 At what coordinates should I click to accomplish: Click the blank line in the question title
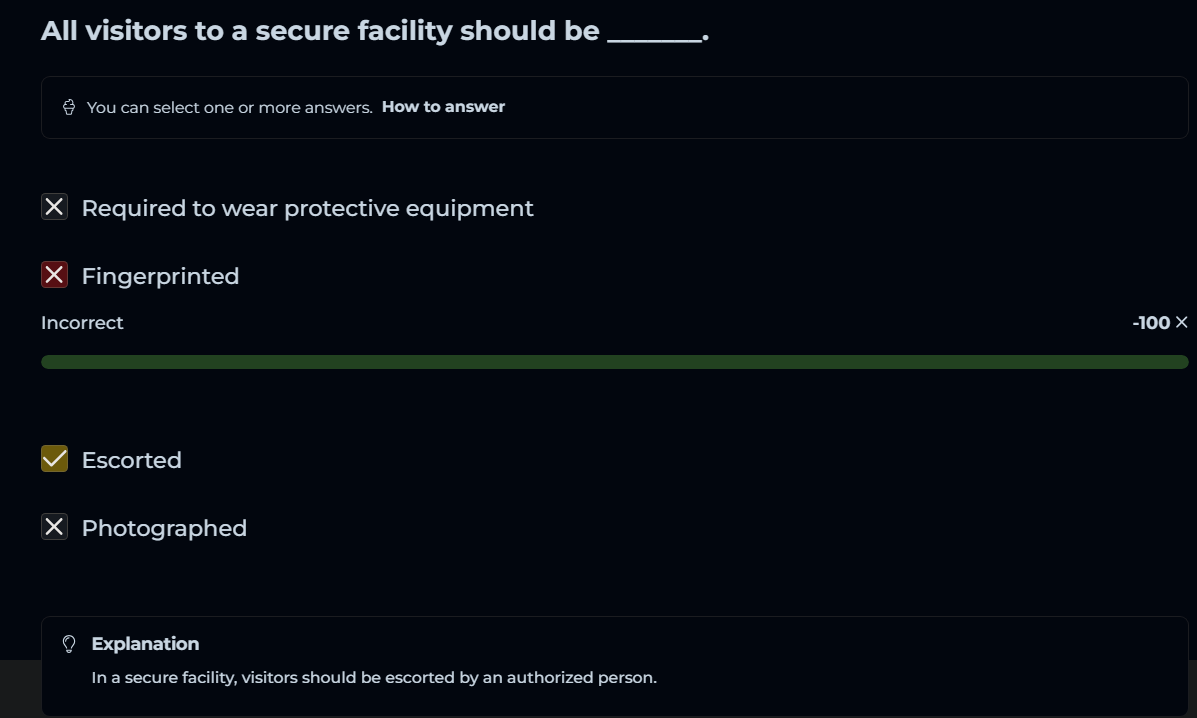[654, 33]
